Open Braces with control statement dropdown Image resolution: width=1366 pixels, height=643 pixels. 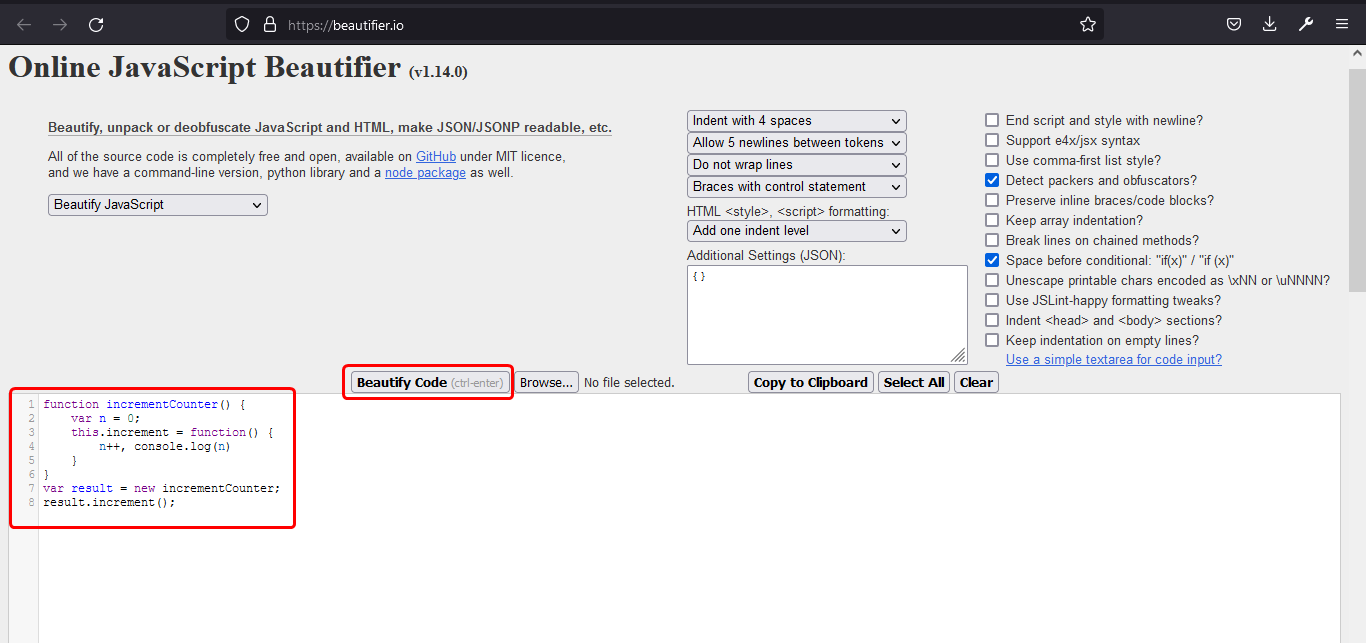(x=797, y=186)
